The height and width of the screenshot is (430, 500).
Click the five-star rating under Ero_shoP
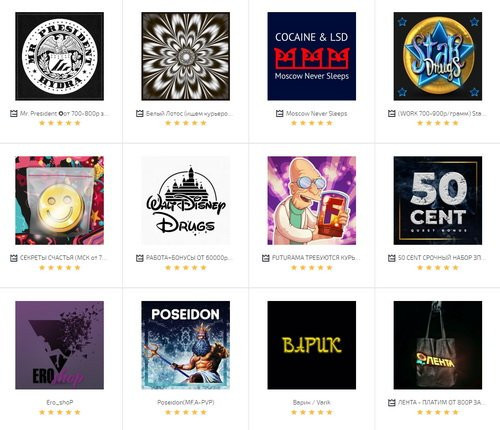tap(60, 412)
